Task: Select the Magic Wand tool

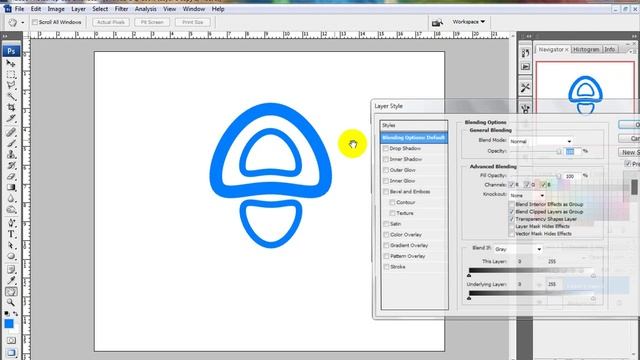Action: pos(11,96)
